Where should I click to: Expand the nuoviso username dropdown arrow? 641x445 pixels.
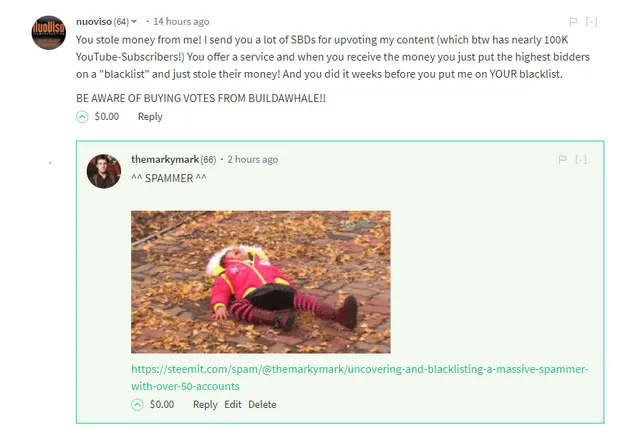click(134, 22)
